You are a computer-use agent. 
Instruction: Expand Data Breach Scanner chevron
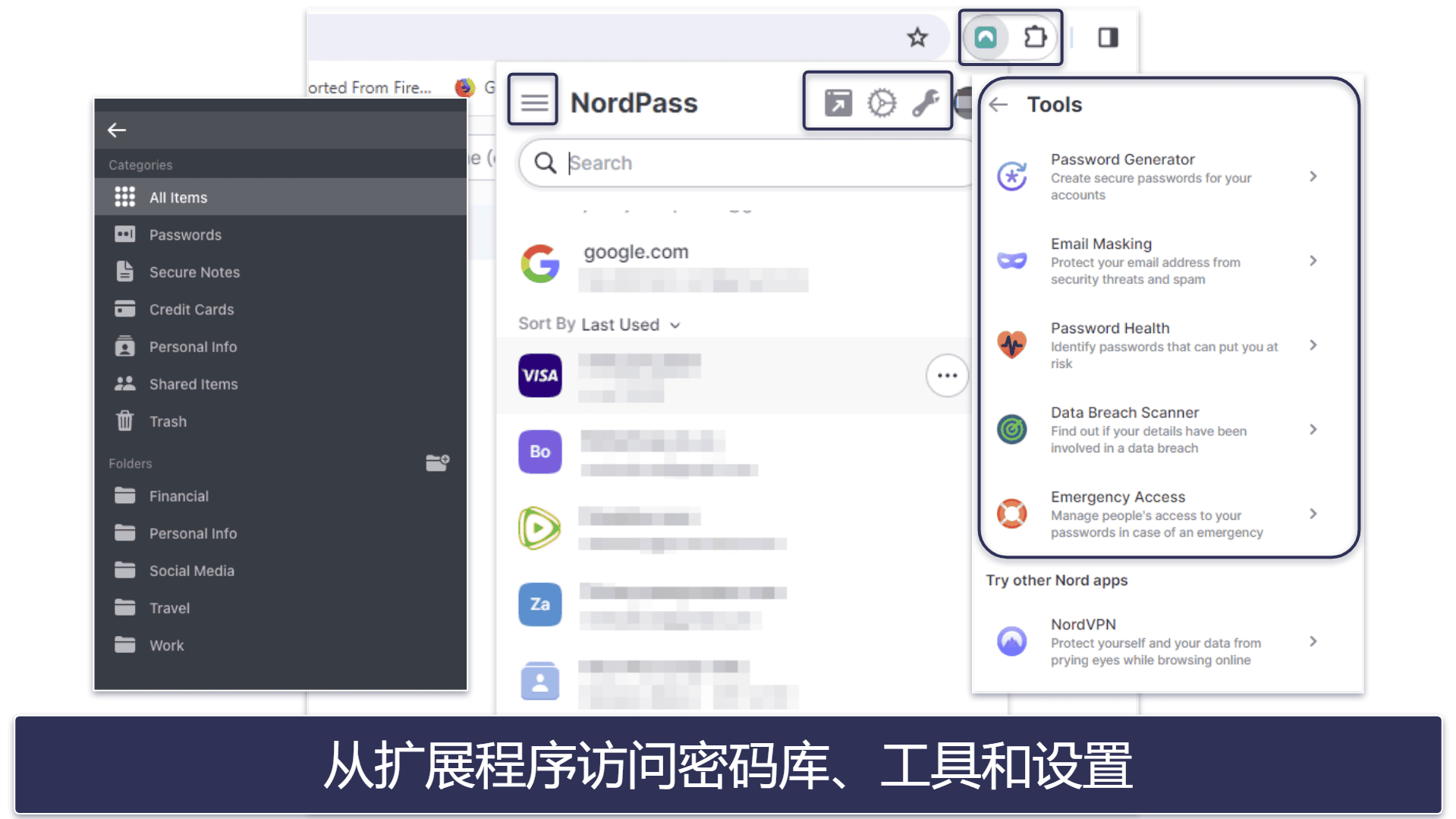click(x=1313, y=429)
